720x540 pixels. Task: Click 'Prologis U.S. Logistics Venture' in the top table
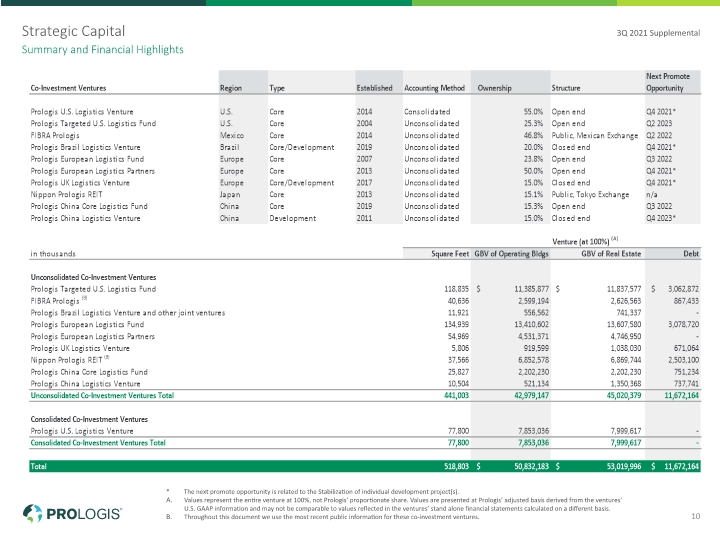(x=82, y=112)
